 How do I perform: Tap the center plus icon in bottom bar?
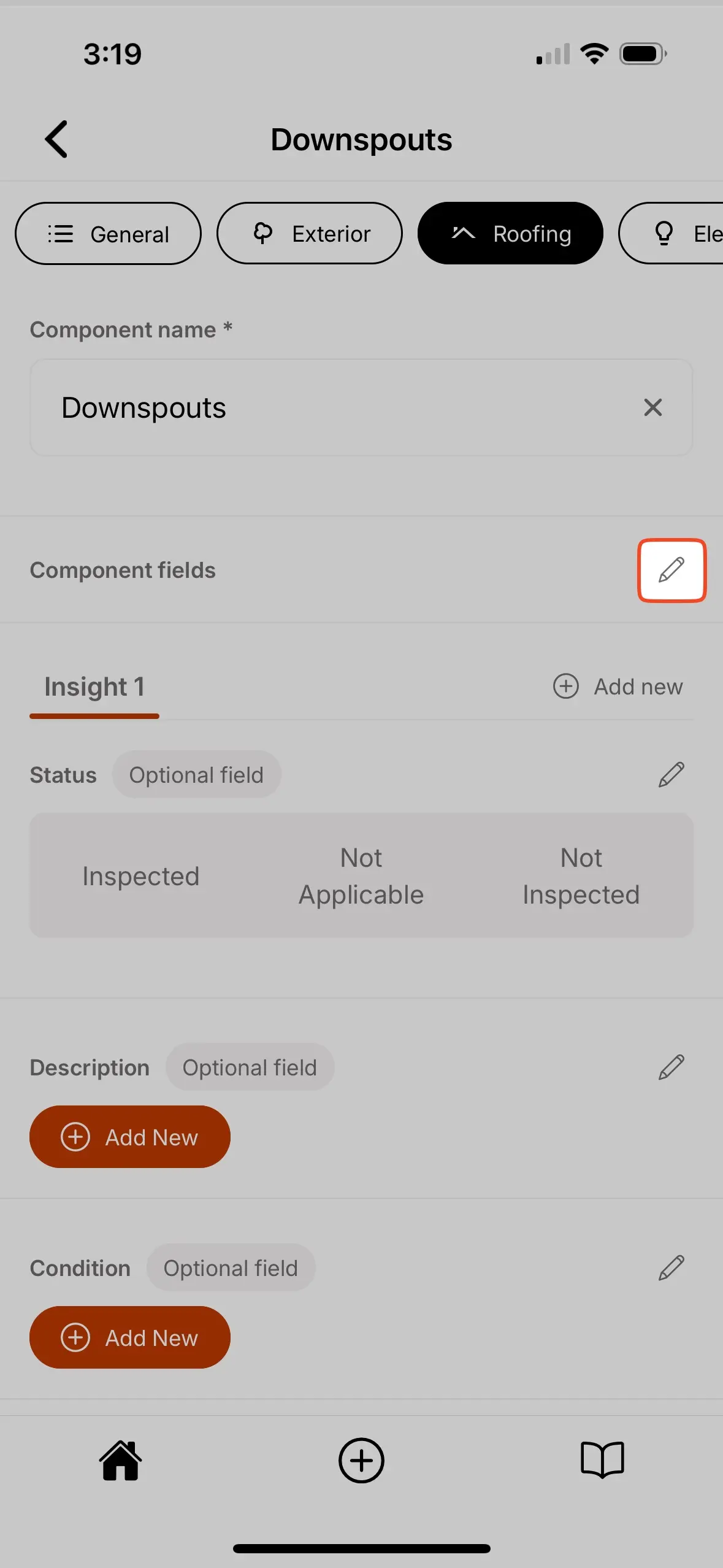[361, 1460]
